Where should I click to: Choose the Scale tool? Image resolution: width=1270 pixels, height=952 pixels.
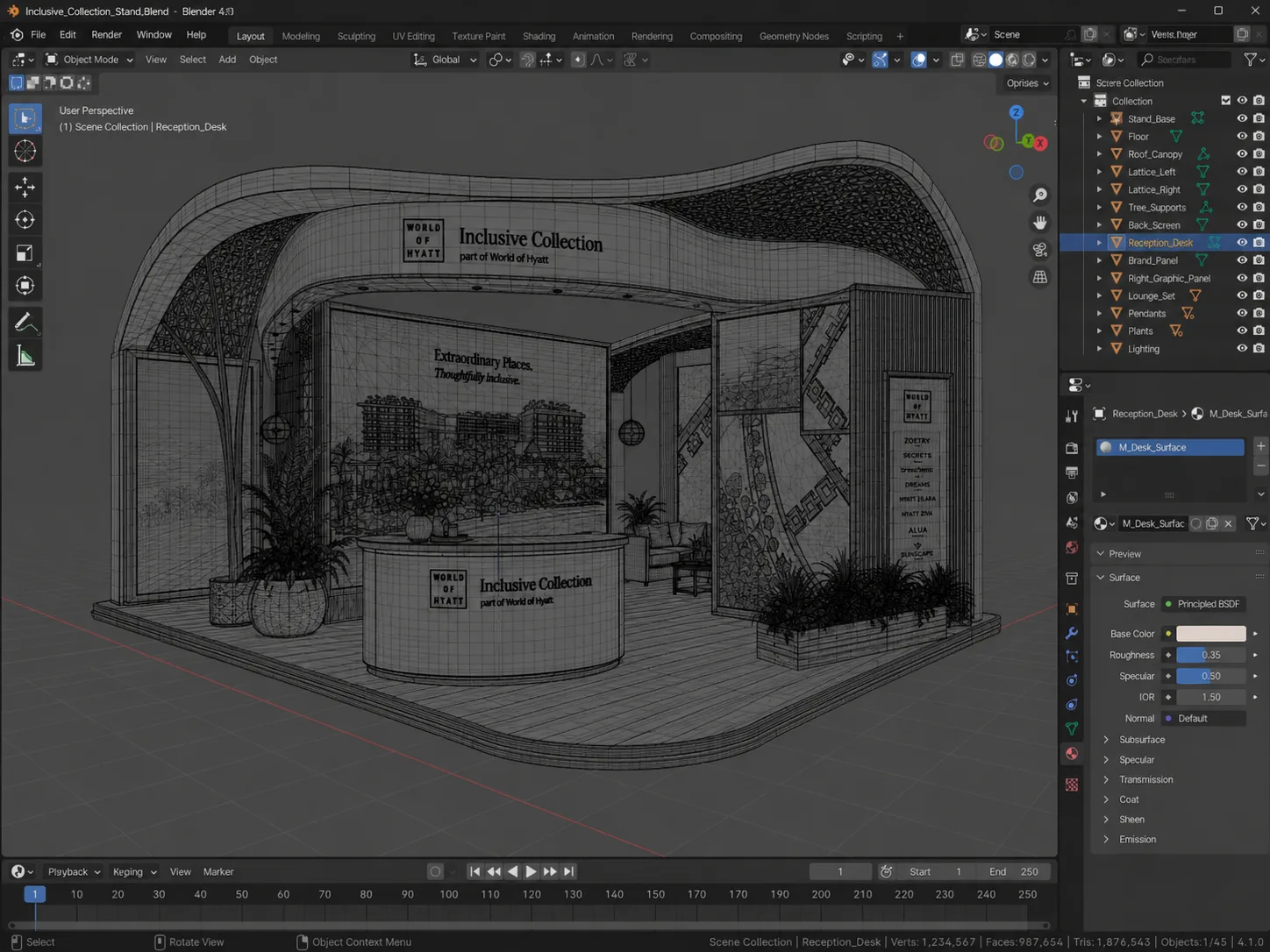[25, 253]
